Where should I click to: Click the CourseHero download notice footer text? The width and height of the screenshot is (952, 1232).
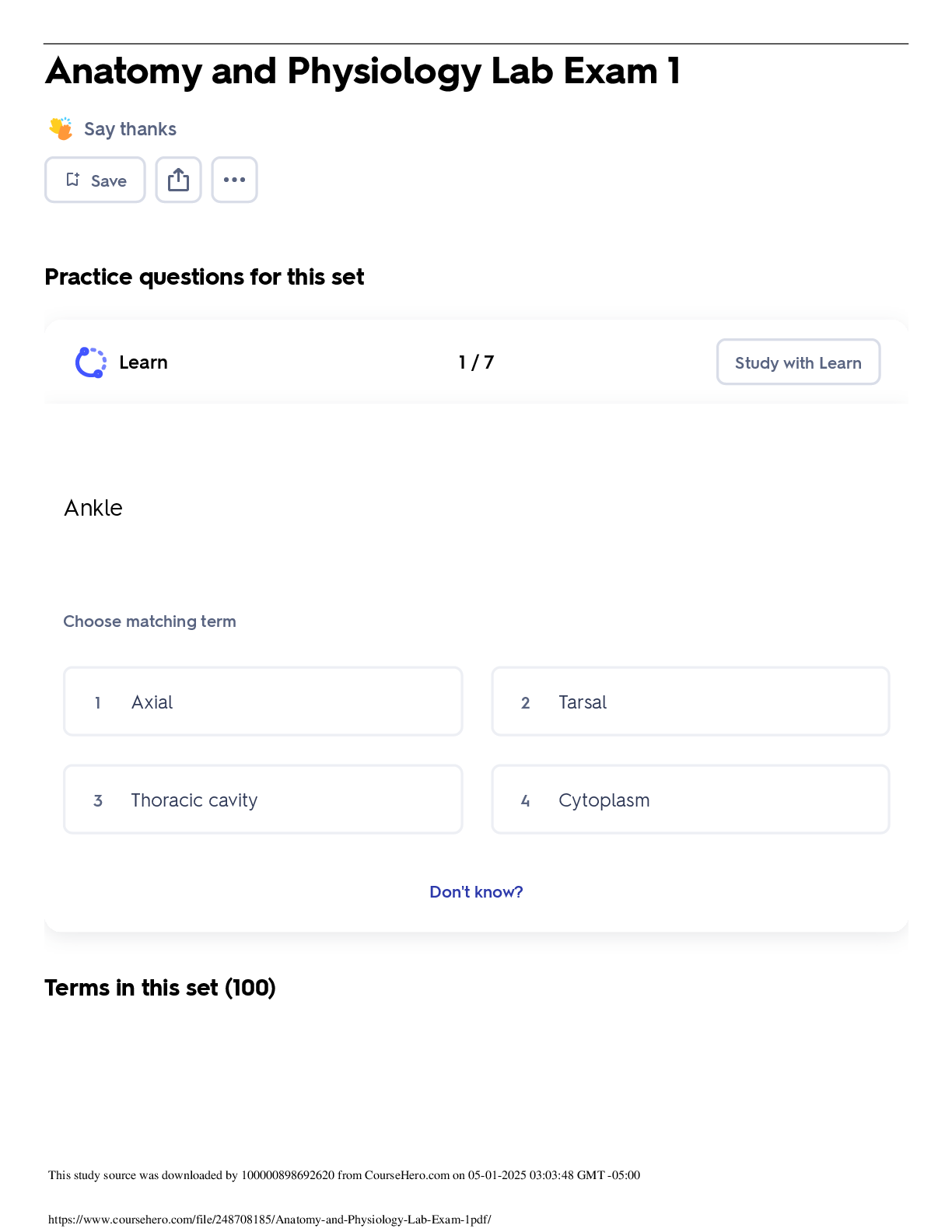[x=344, y=1175]
